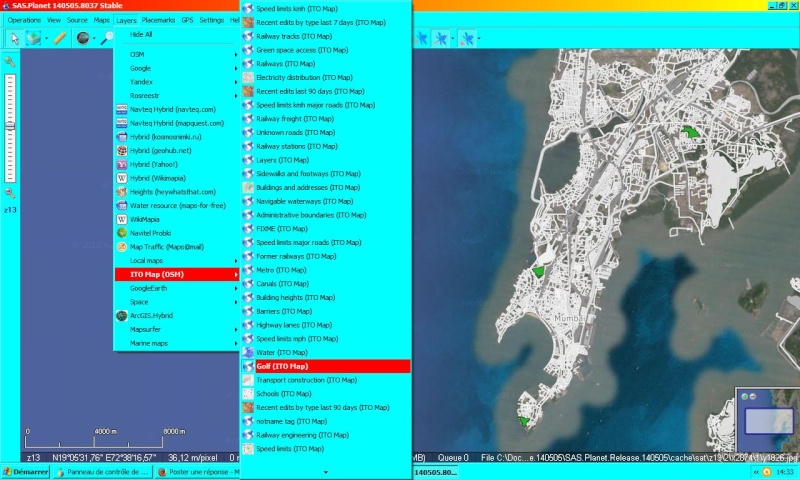Click the Recent edits last 90 days icon
This screenshot has height=480, width=800.
coord(248,91)
